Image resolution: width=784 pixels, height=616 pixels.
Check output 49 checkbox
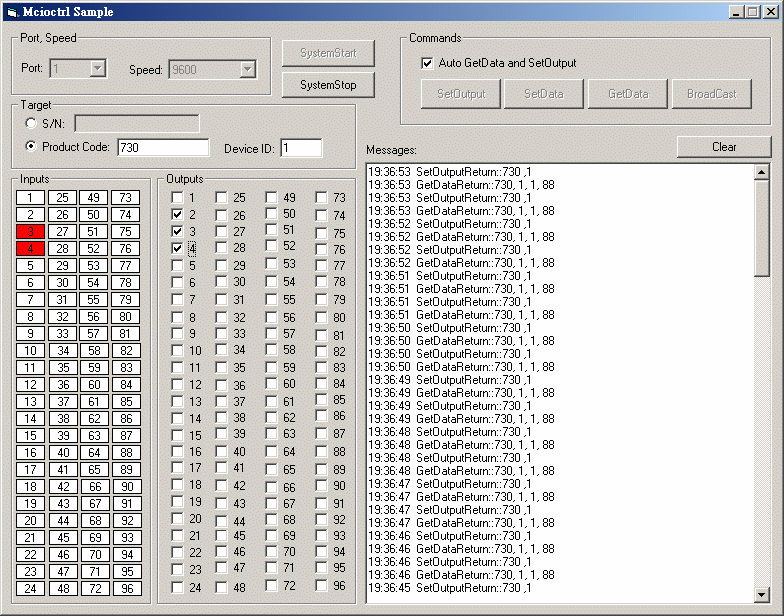click(271, 198)
